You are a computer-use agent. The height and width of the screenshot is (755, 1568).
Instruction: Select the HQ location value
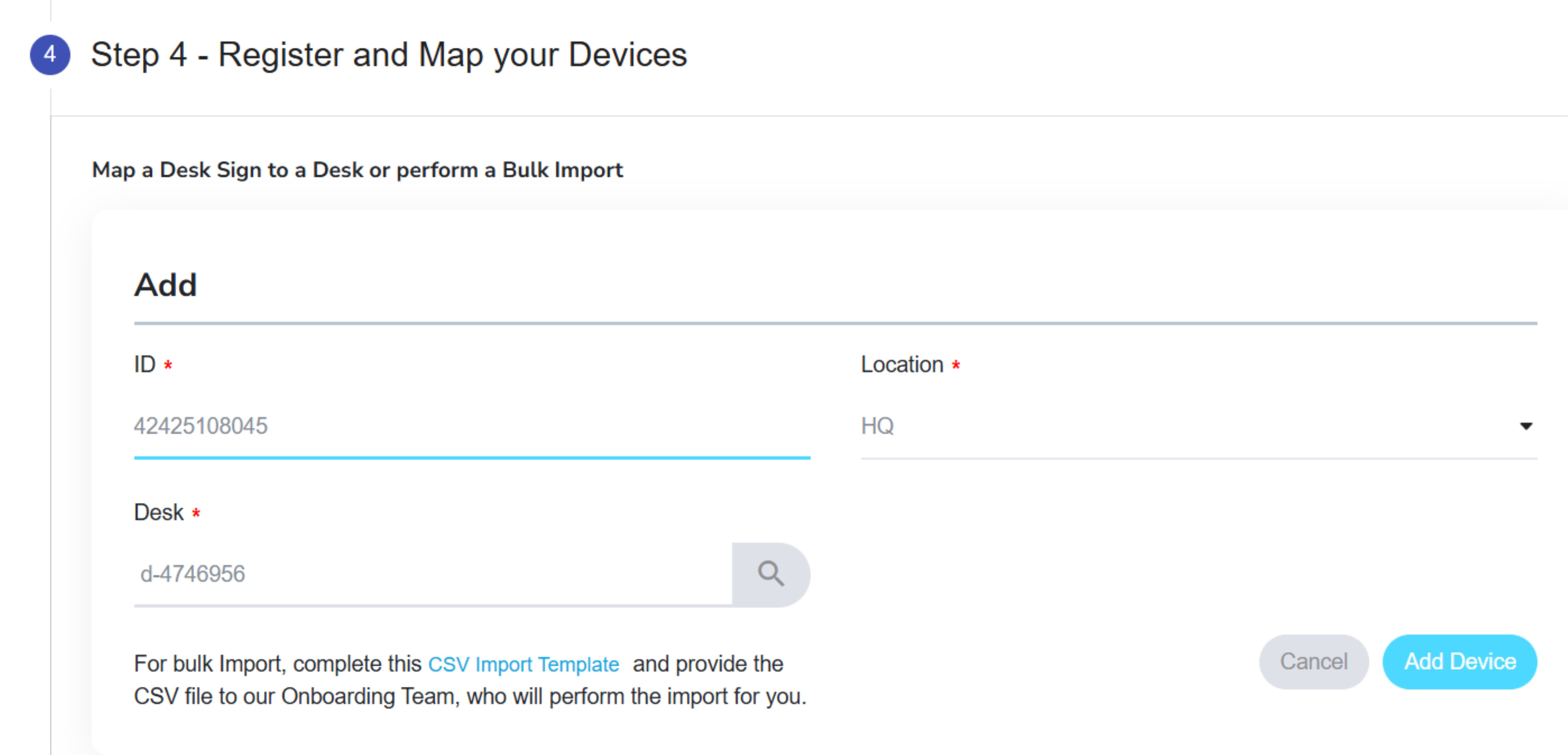tap(877, 426)
